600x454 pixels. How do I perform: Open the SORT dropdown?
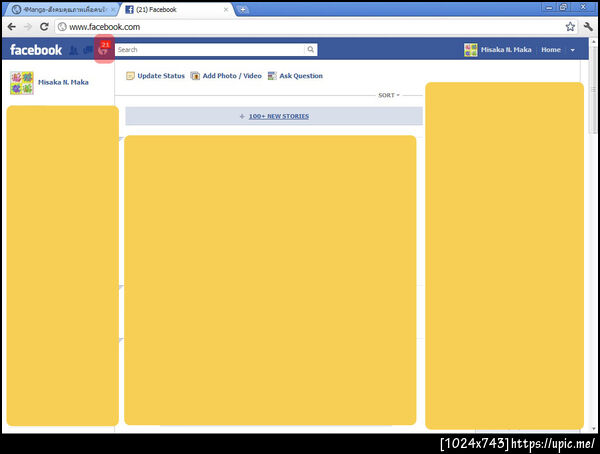tap(389, 95)
